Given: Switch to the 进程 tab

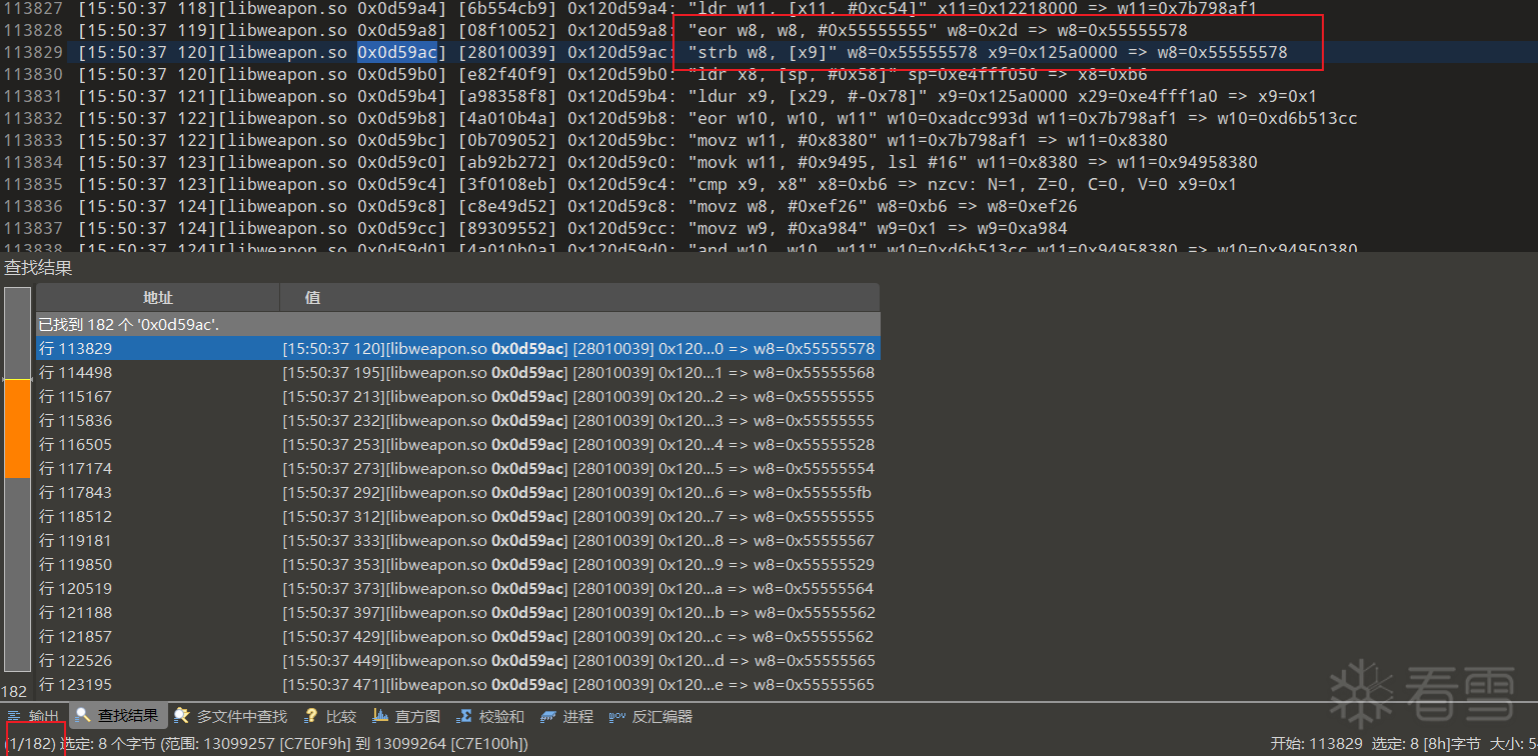Looking at the screenshot, I should point(566,716).
